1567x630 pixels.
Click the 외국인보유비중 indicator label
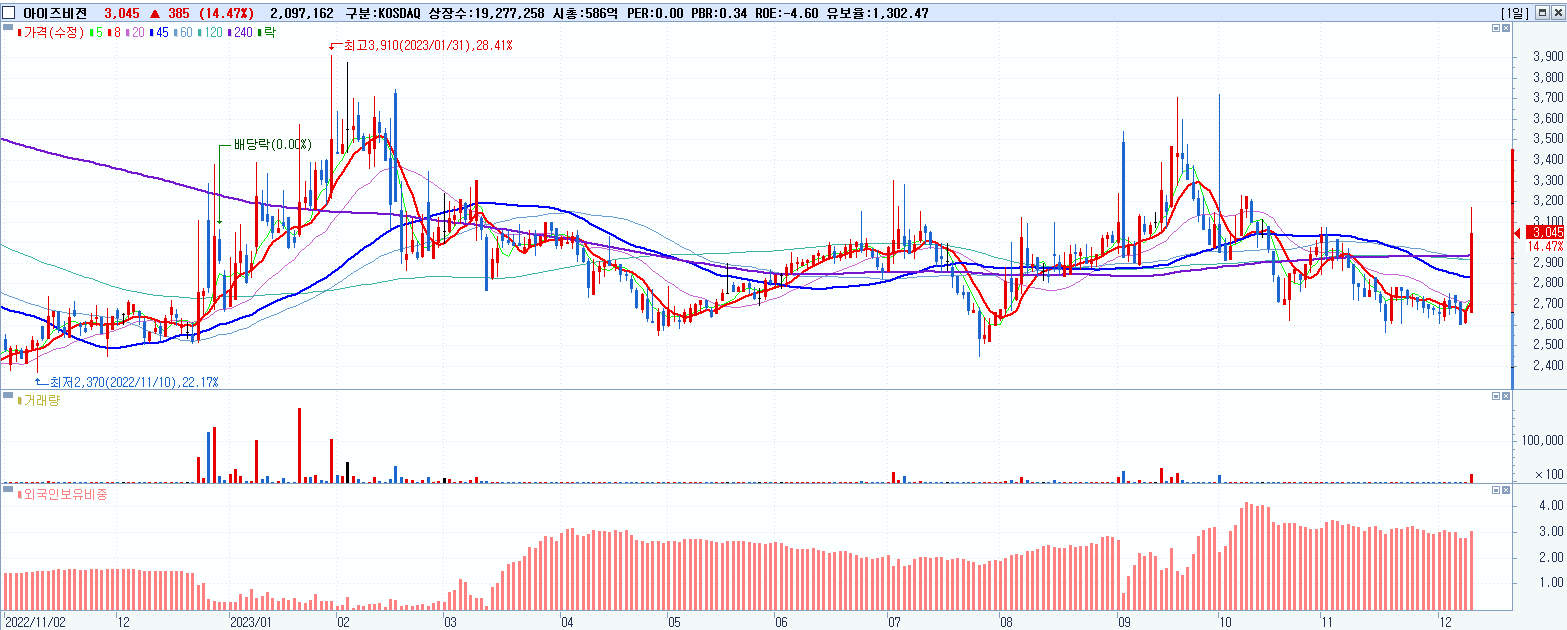click(62, 494)
